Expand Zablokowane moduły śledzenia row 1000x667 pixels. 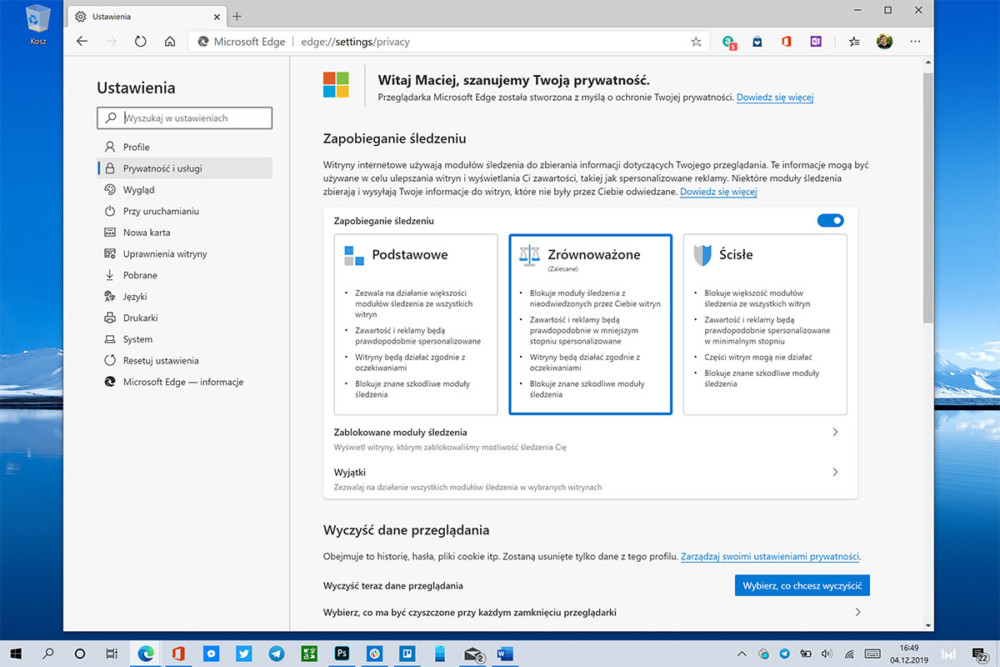point(590,439)
